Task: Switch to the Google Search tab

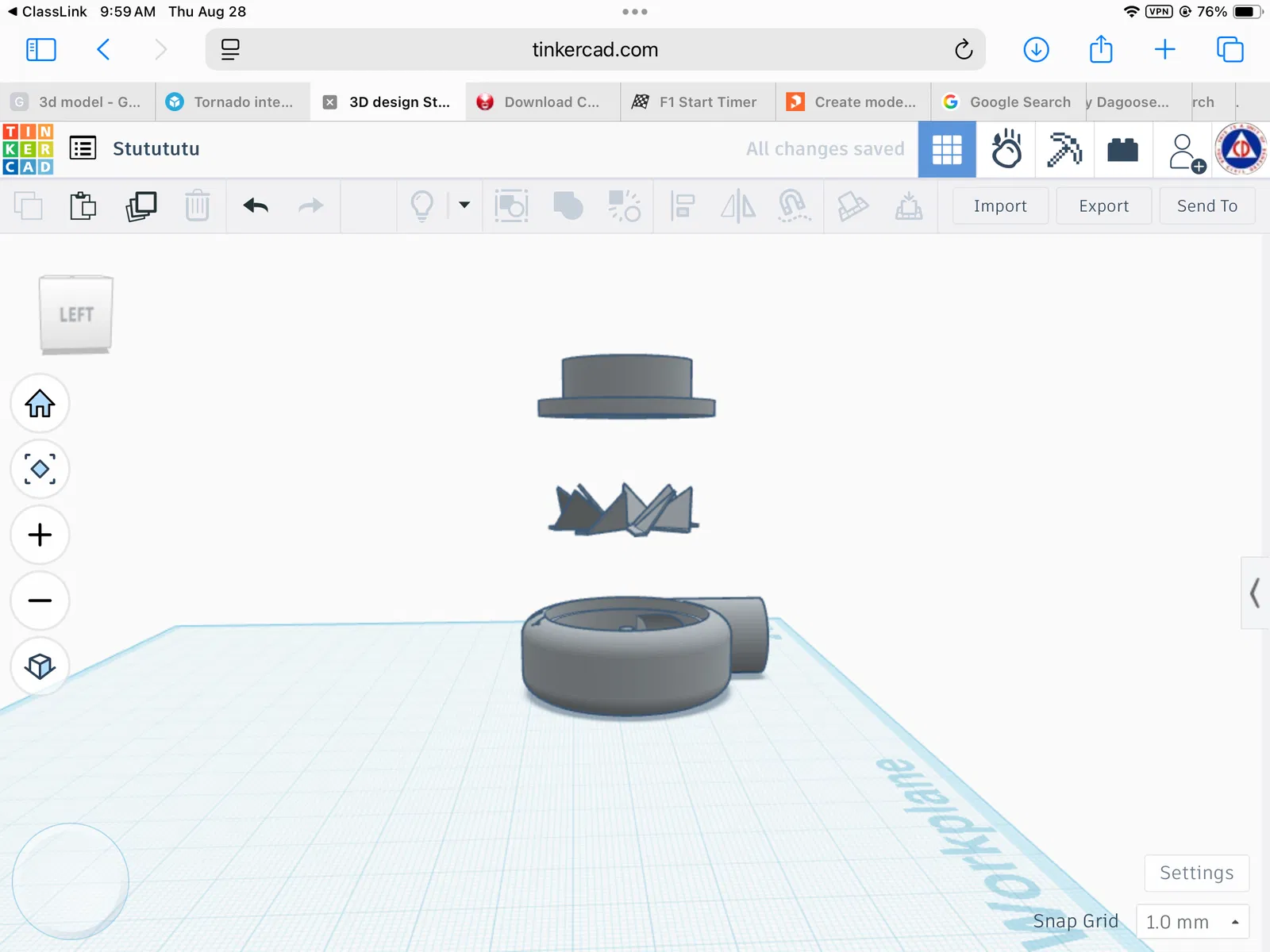Action: [x=1008, y=102]
